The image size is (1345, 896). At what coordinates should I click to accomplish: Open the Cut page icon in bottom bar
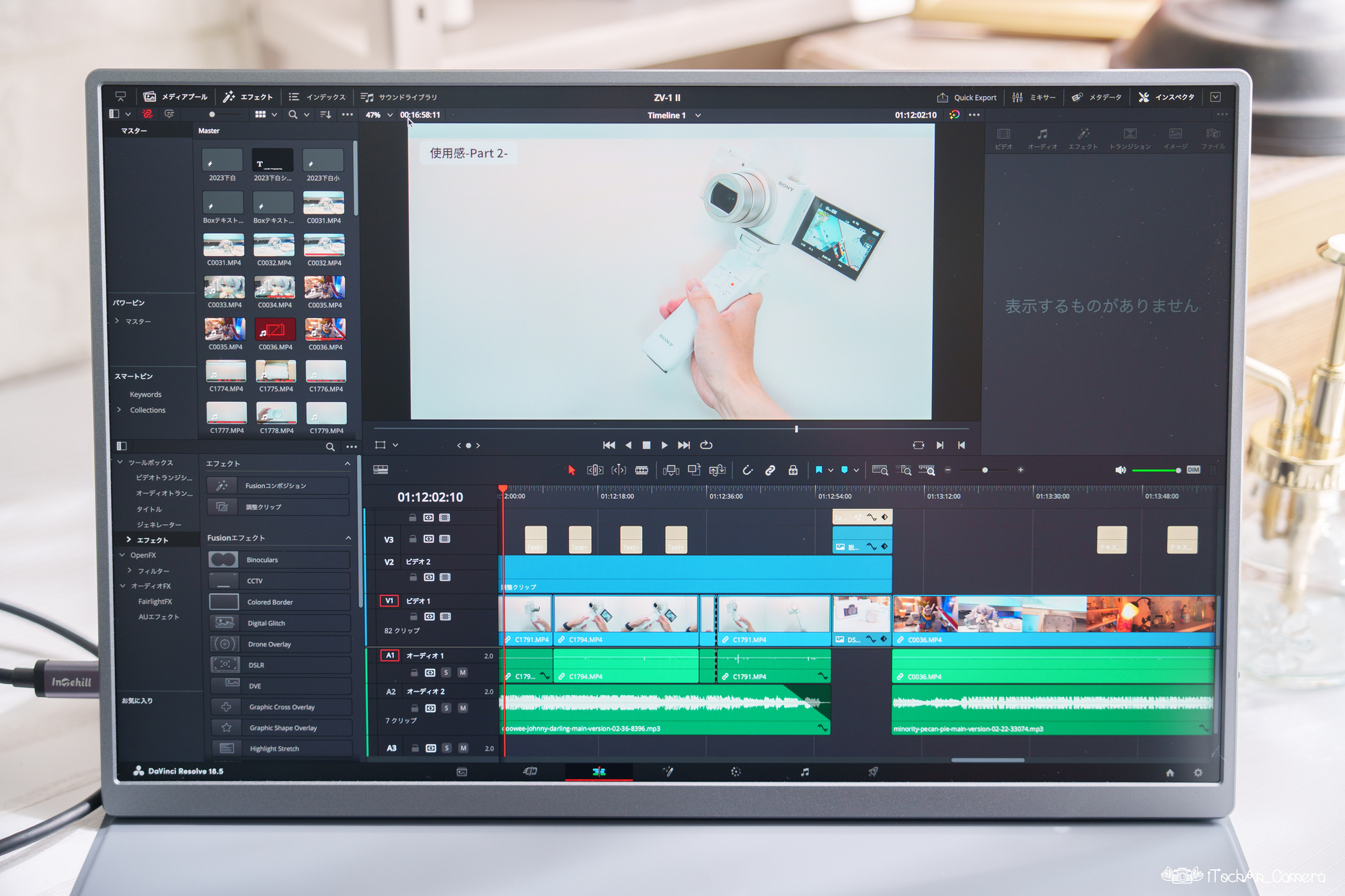pyautogui.click(x=530, y=771)
